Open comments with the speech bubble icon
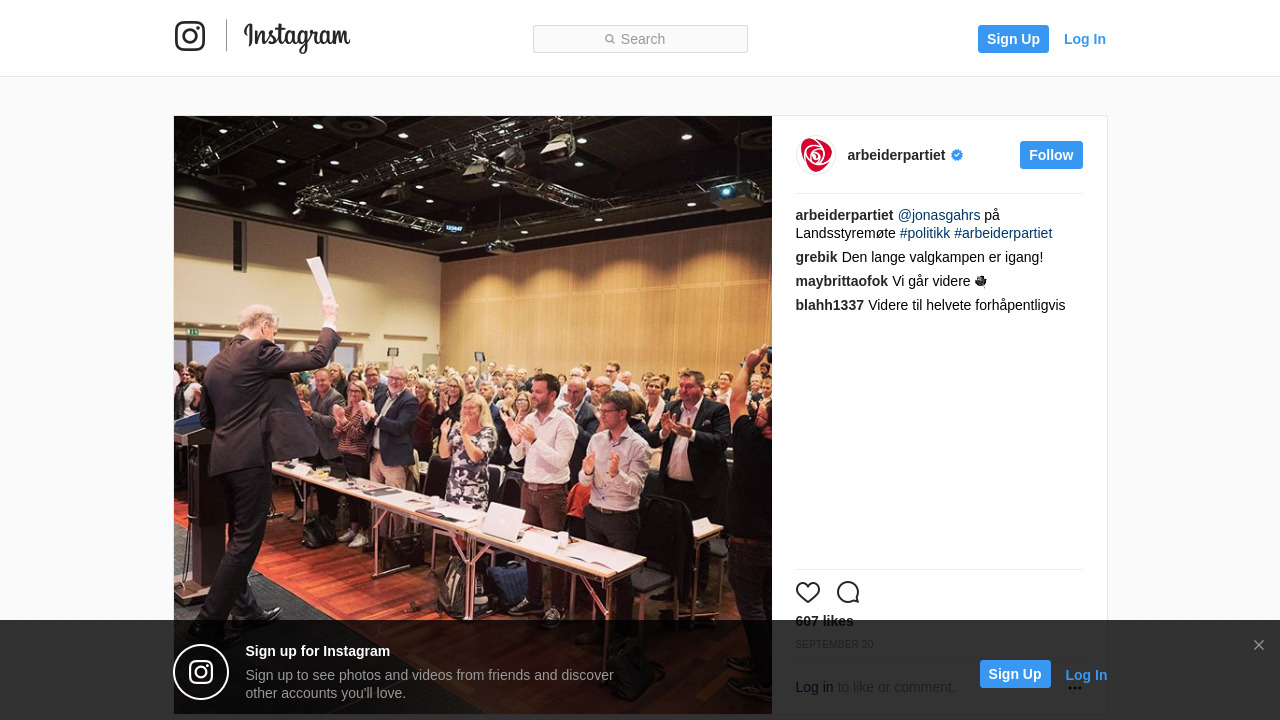 [x=848, y=592]
